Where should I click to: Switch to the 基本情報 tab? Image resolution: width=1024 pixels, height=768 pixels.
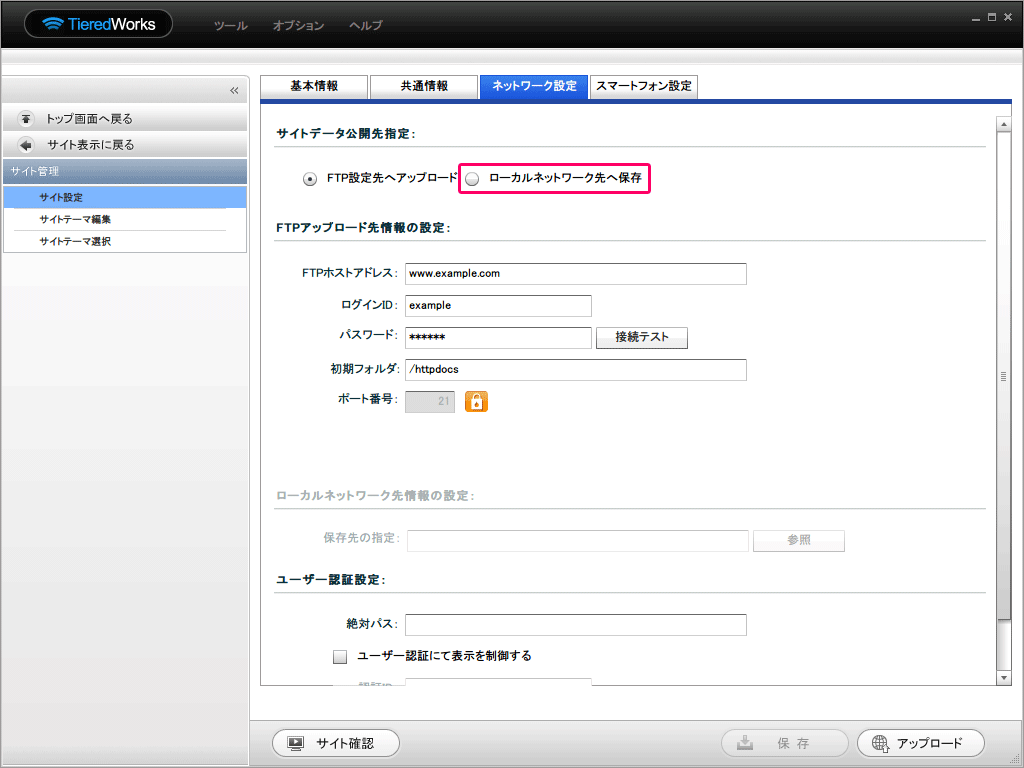coord(314,87)
